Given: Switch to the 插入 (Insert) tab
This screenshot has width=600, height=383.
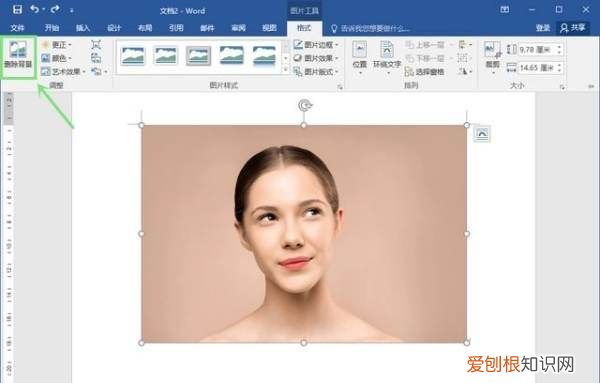Looking at the screenshot, I should tap(83, 28).
